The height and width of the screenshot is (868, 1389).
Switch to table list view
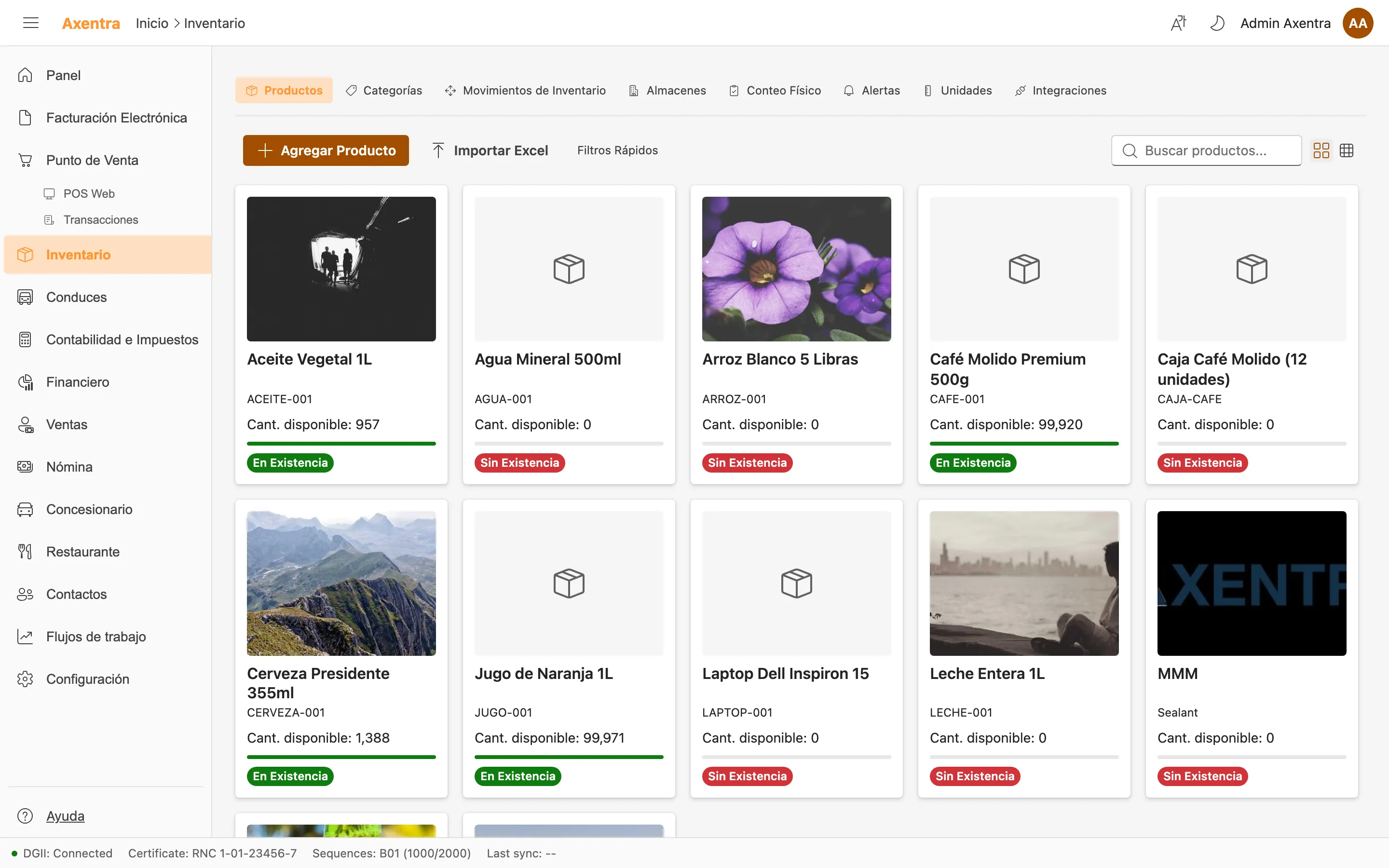click(x=1347, y=150)
